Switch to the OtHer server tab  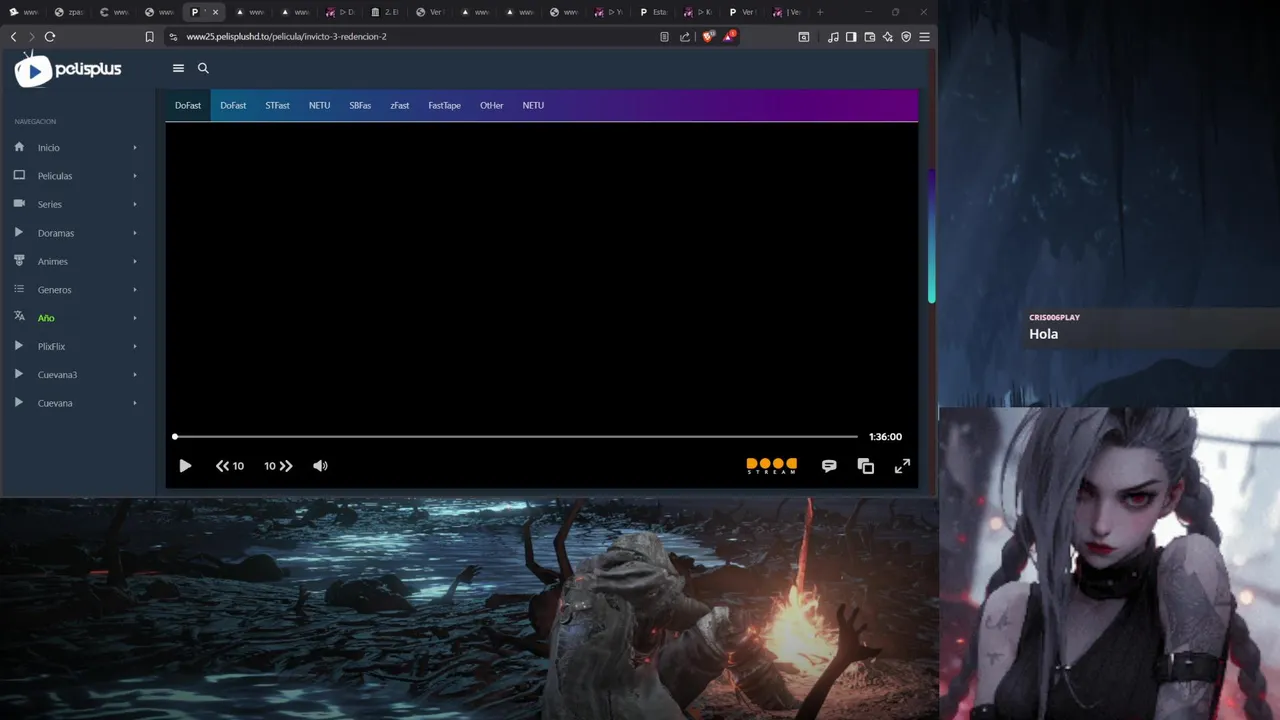(x=491, y=105)
